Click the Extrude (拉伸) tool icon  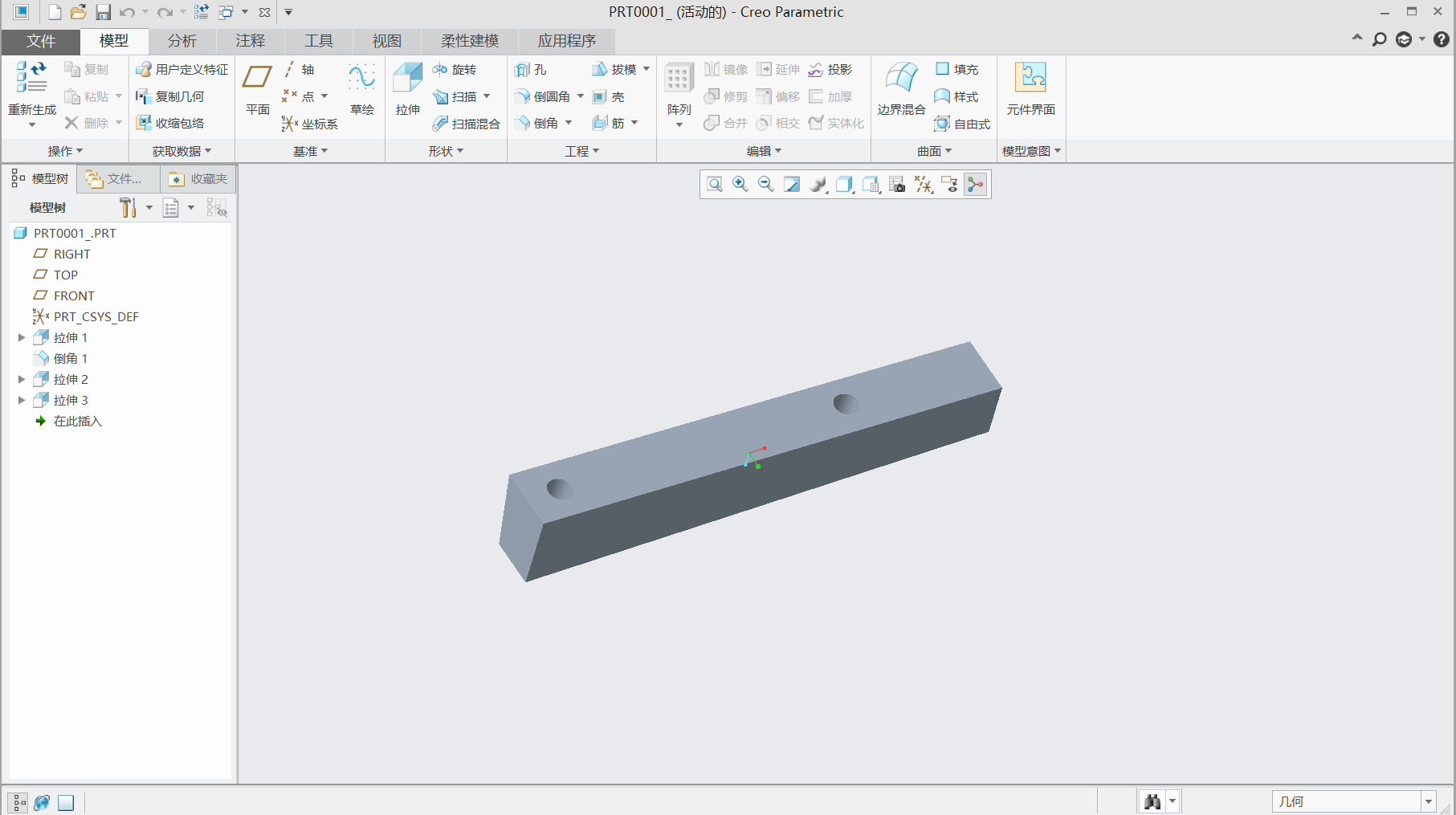click(407, 79)
